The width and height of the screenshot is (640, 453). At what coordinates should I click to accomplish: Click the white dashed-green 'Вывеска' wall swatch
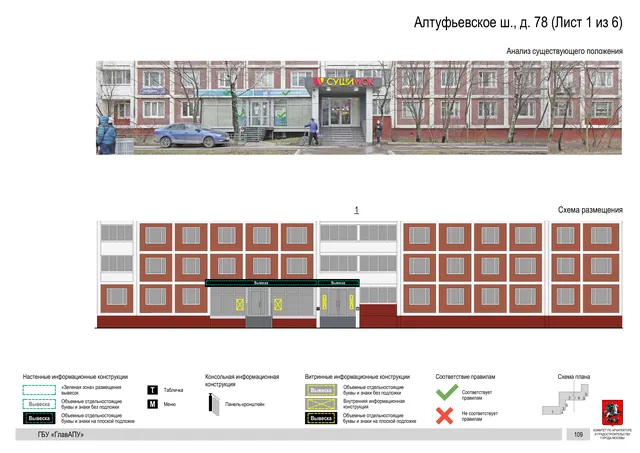tap(39, 404)
